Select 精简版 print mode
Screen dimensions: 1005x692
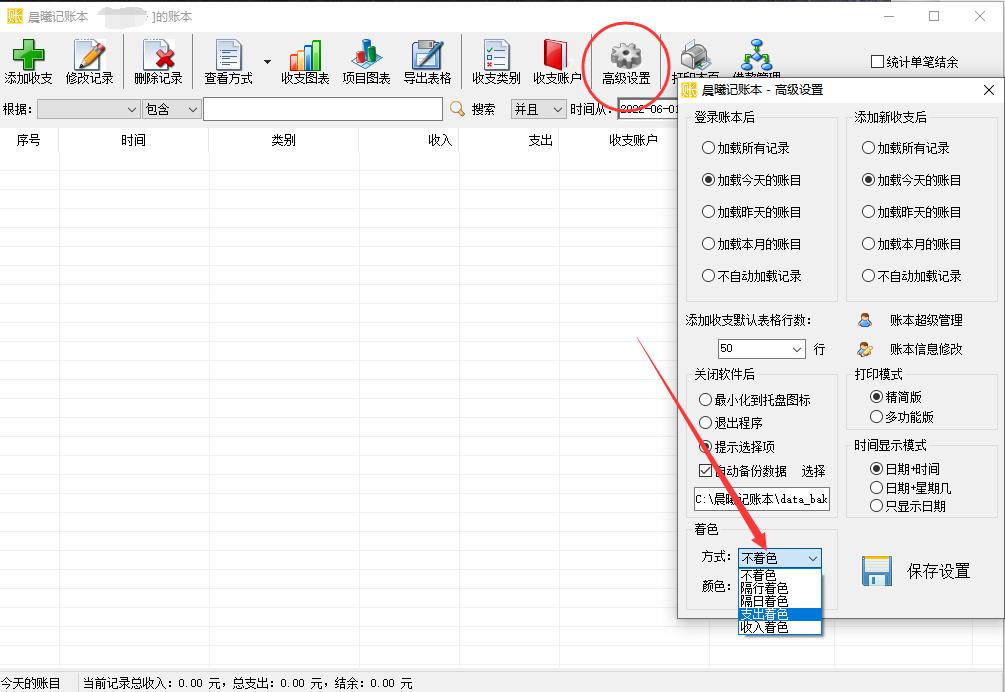pyautogui.click(x=876, y=397)
